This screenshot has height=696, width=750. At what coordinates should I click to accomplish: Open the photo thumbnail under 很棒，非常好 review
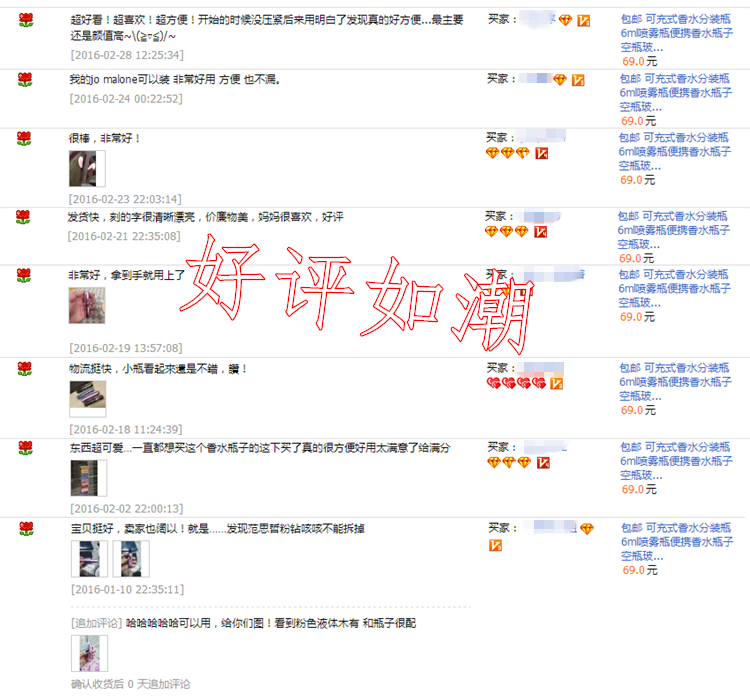[x=87, y=169]
